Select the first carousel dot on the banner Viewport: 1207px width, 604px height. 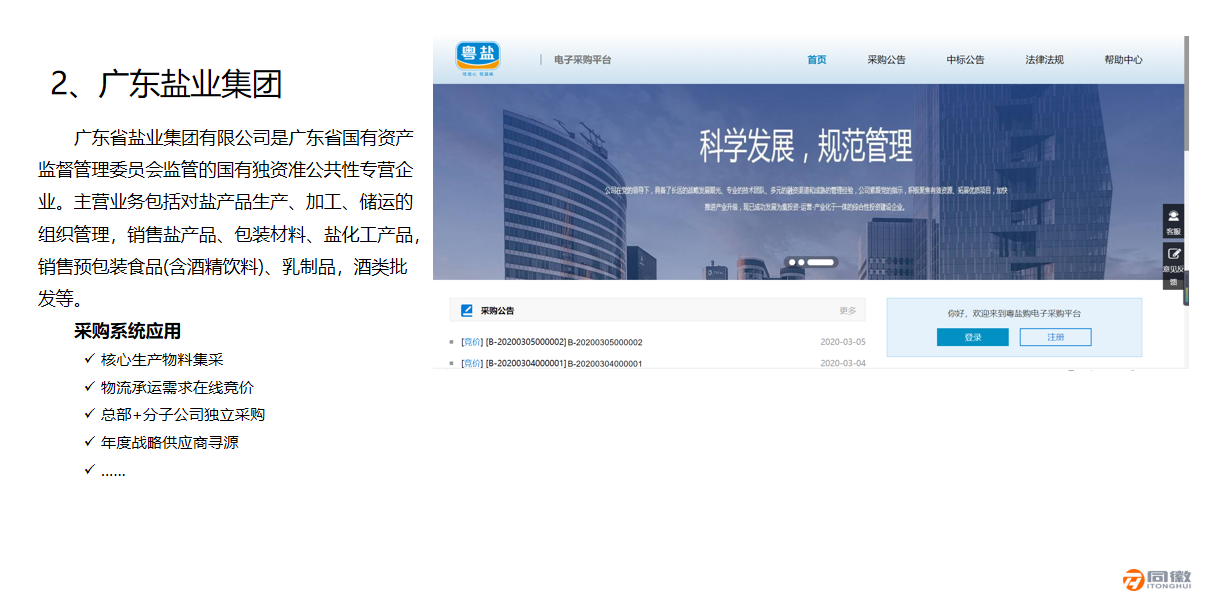click(791, 263)
